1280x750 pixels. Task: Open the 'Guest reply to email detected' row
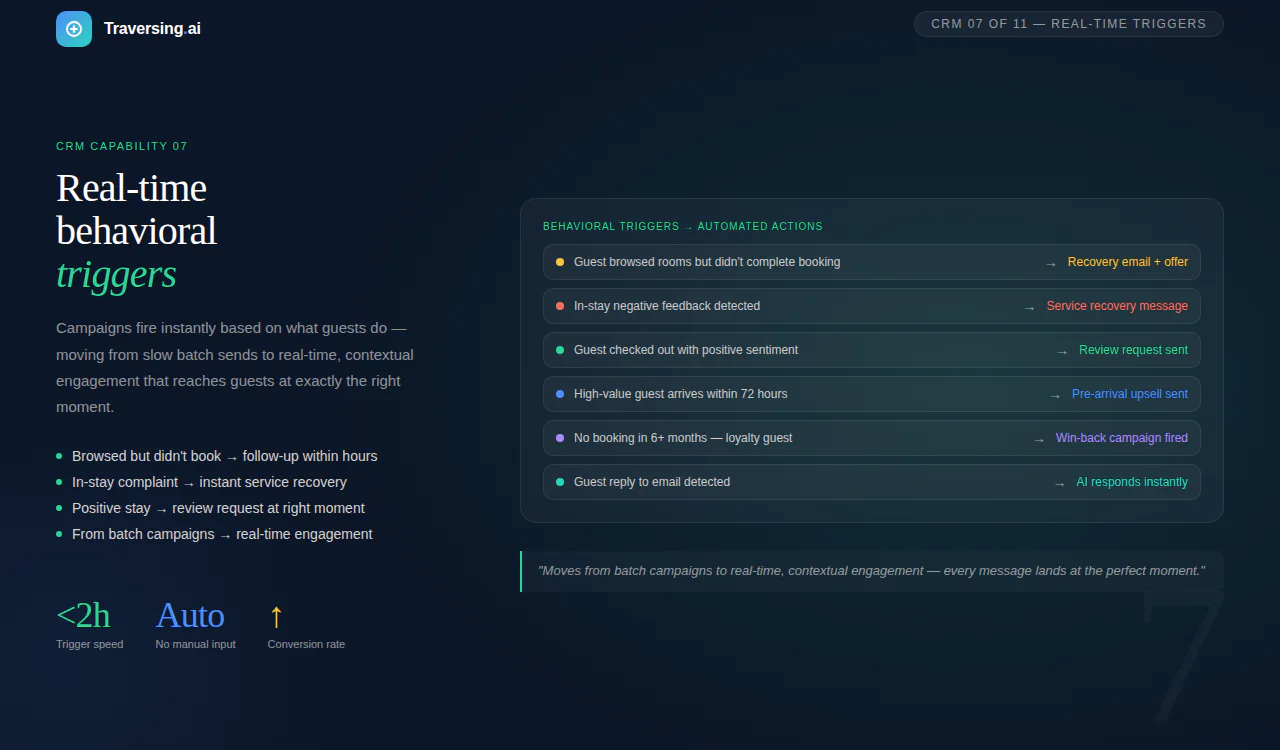click(x=872, y=482)
